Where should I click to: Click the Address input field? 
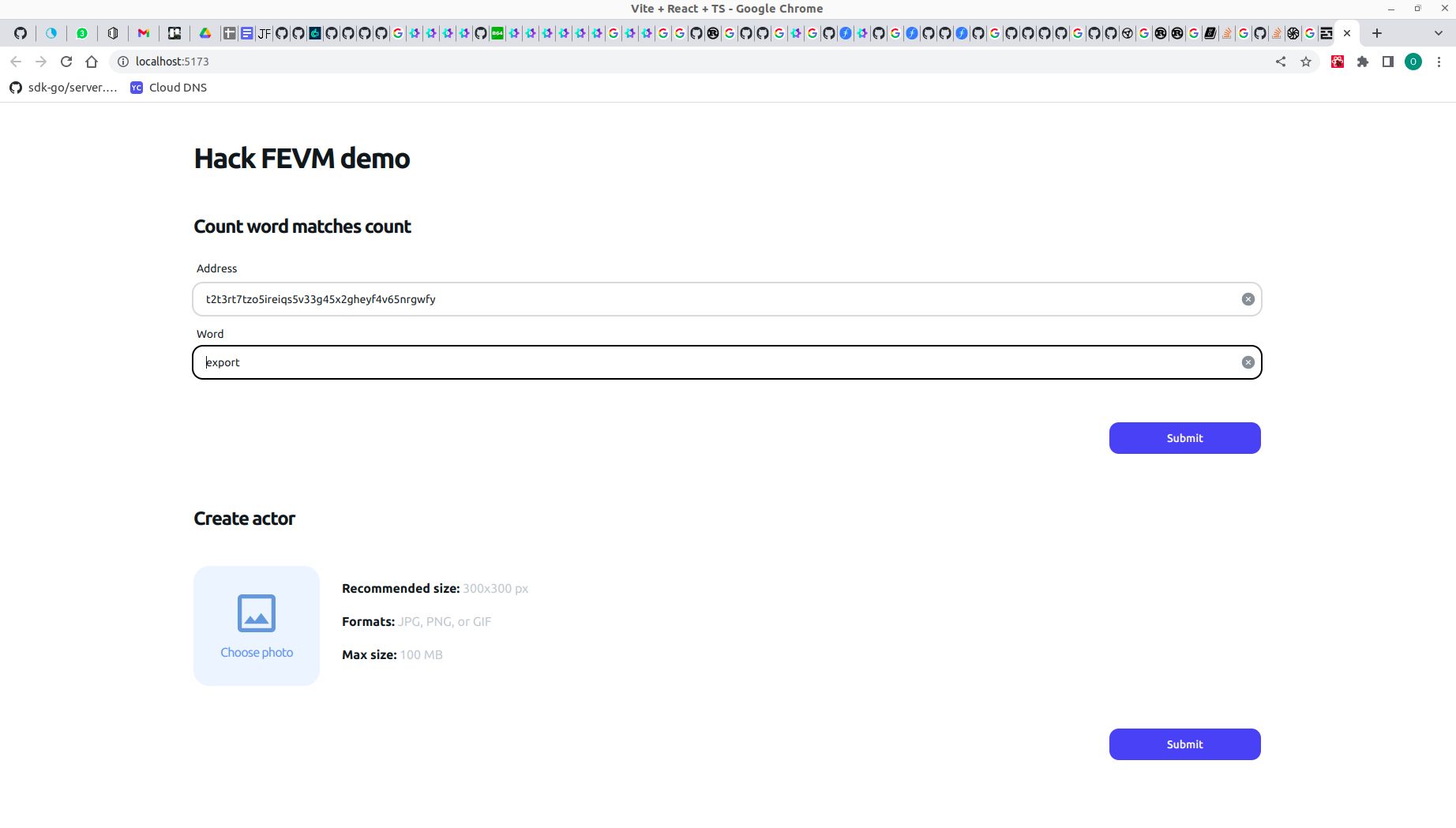726,299
